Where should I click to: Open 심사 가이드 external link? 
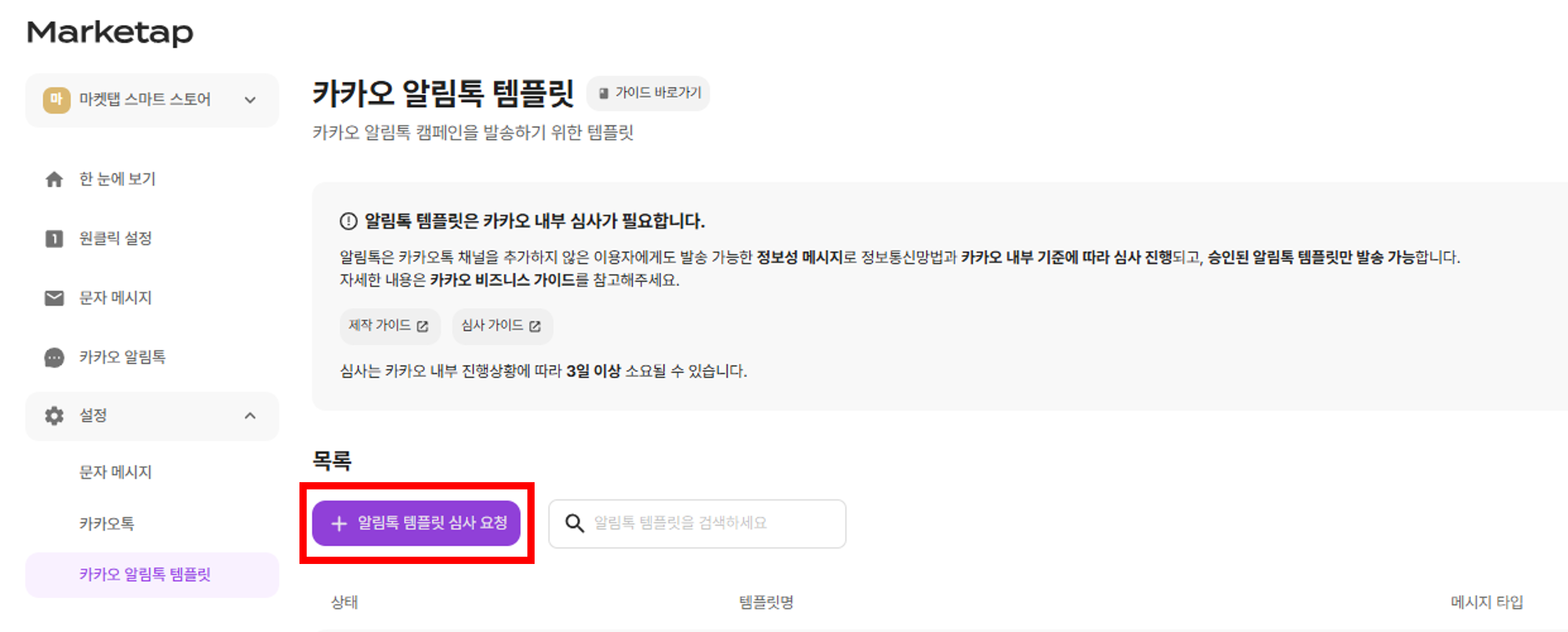click(x=502, y=326)
